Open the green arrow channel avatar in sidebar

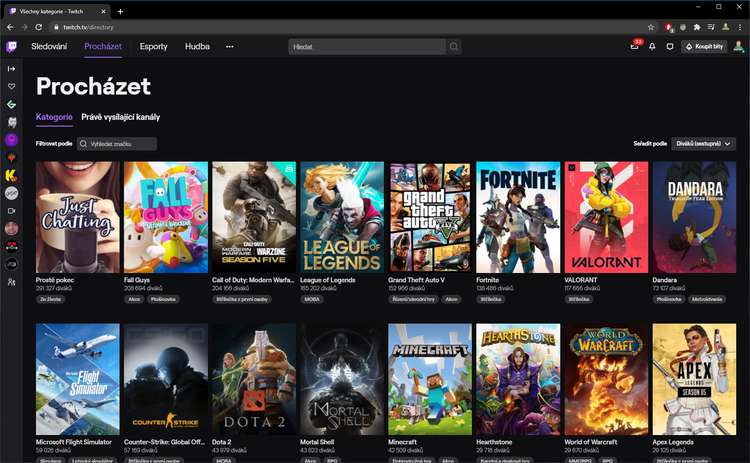point(11,104)
